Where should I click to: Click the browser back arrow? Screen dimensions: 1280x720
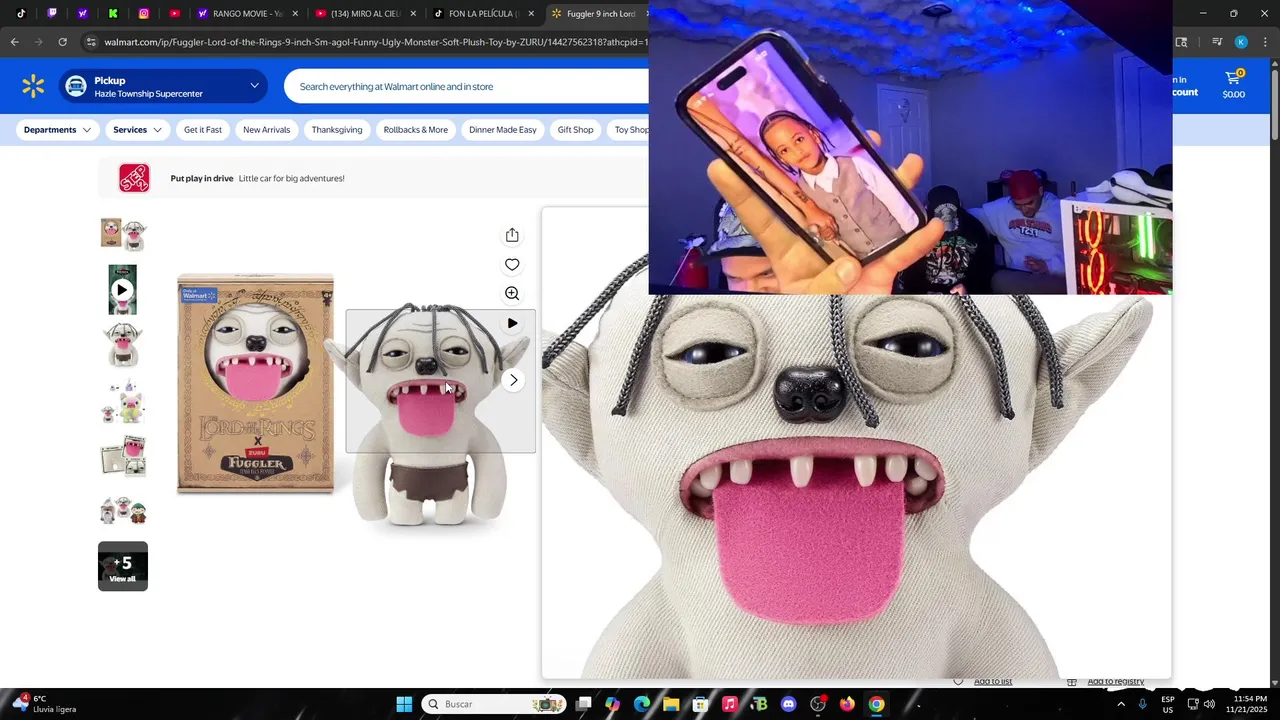coord(14,42)
